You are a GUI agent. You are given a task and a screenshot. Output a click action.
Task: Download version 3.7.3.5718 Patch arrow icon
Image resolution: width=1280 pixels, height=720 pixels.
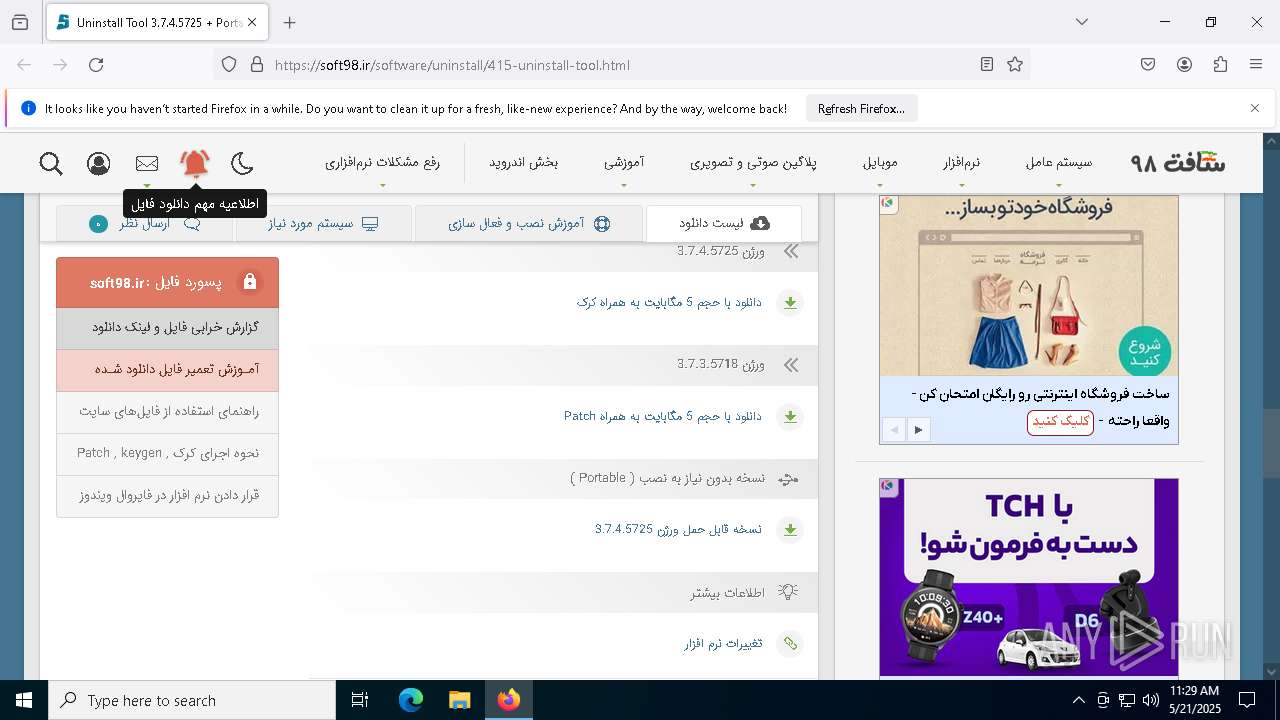point(790,416)
